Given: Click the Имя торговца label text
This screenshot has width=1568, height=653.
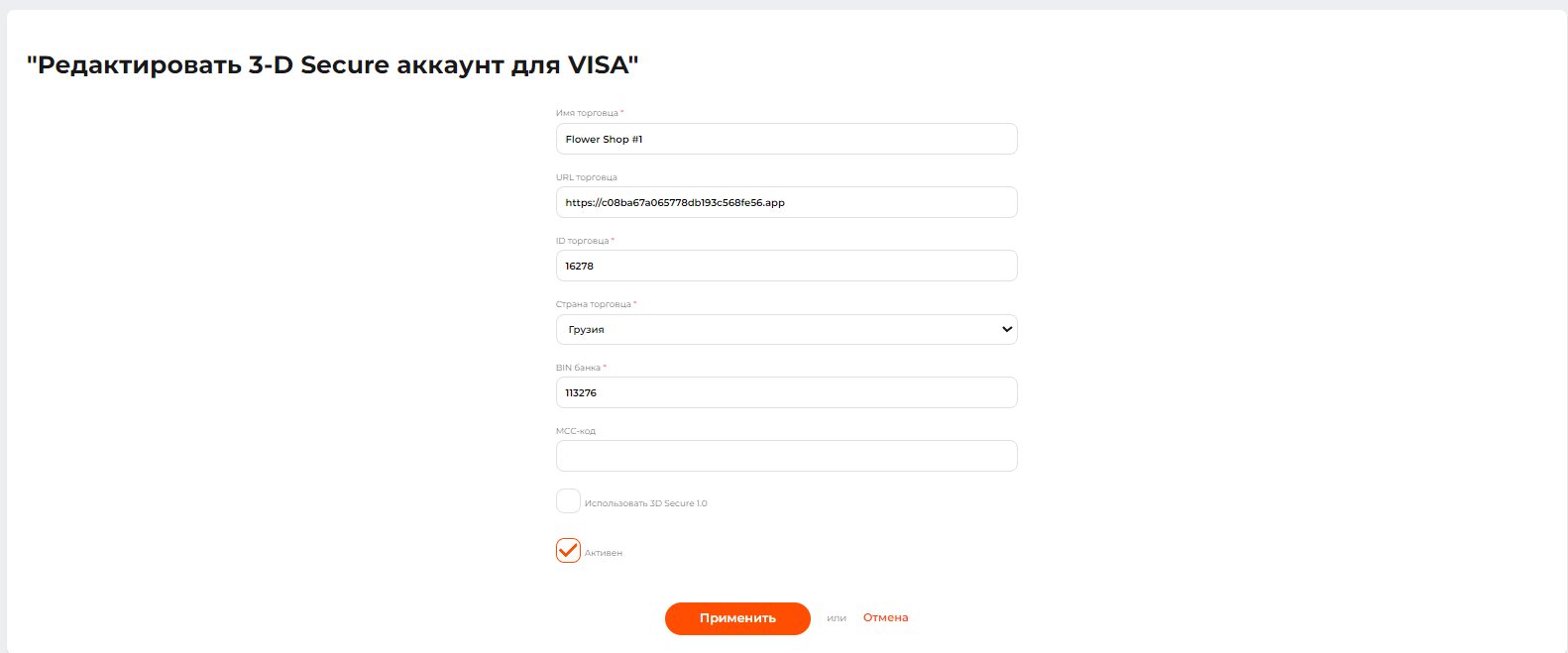Looking at the screenshot, I should pos(587,113).
